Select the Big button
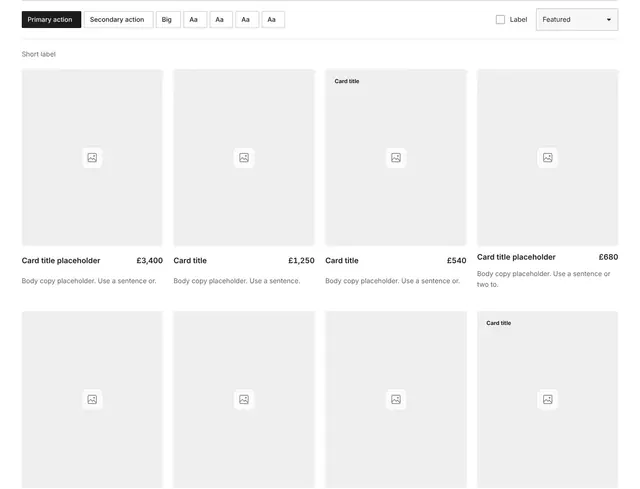This screenshot has width=640, height=489. (x=168, y=20)
